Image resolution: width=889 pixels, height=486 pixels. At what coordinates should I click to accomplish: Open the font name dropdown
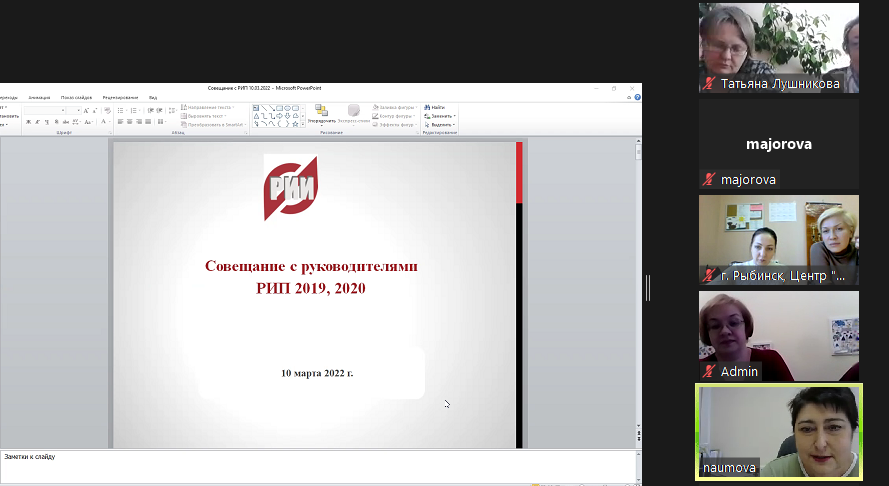(63, 111)
